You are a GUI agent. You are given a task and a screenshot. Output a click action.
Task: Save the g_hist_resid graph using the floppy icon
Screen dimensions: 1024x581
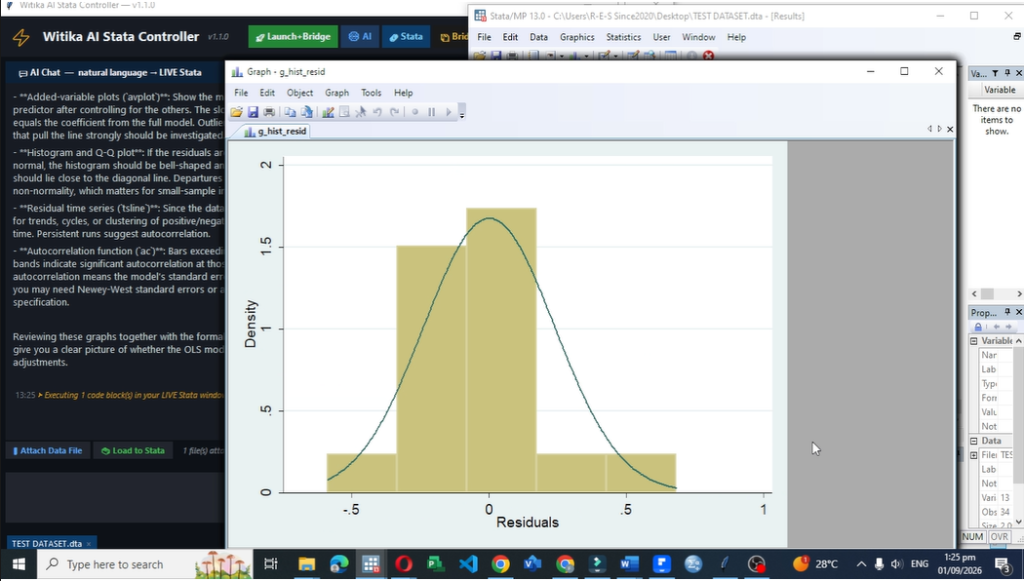tap(253, 112)
